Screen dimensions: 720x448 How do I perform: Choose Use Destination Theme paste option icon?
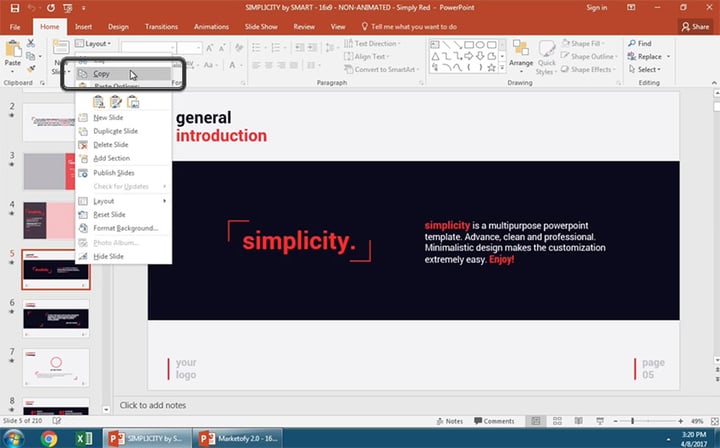click(x=98, y=102)
